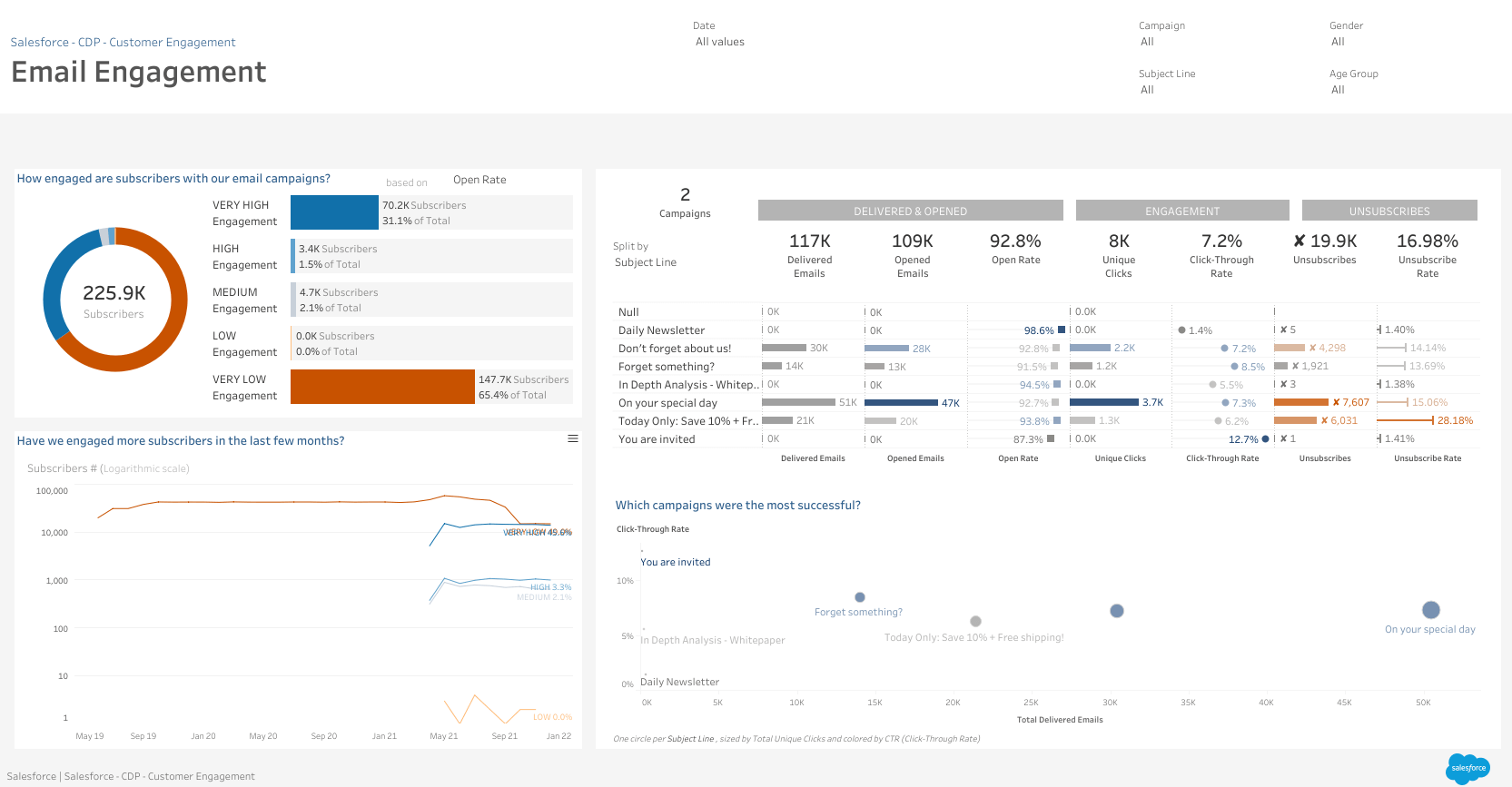
Task: Change the "Split by" Subject Line selector
Action: [646, 262]
